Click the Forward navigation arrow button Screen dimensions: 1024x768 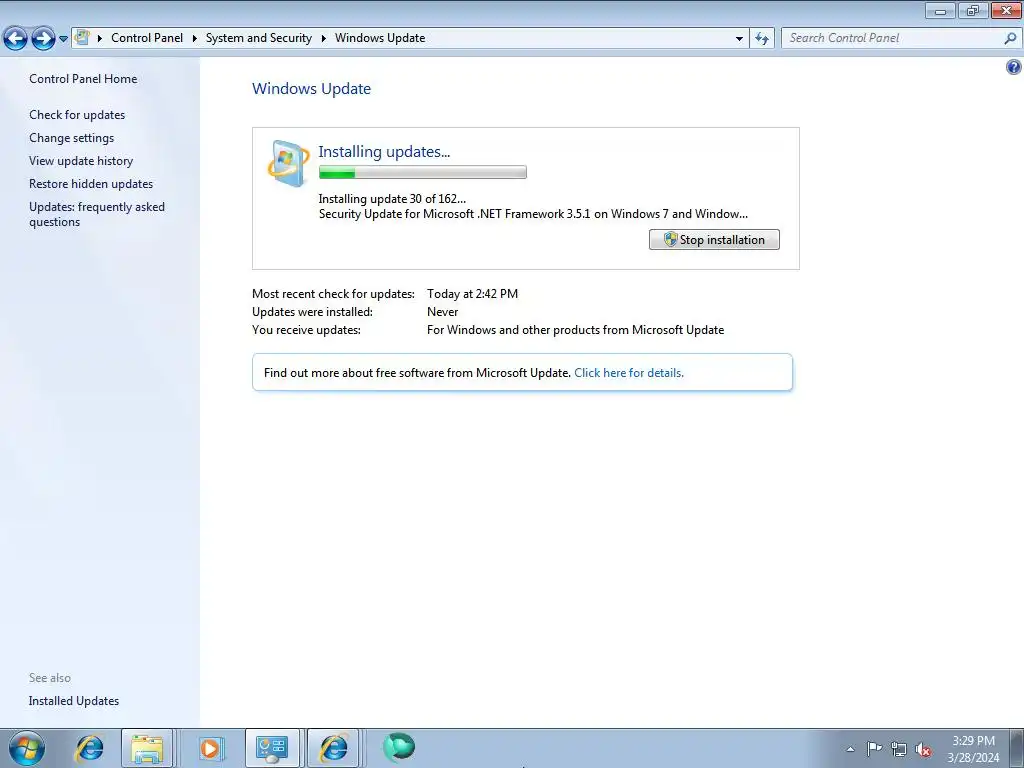pos(43,39)
